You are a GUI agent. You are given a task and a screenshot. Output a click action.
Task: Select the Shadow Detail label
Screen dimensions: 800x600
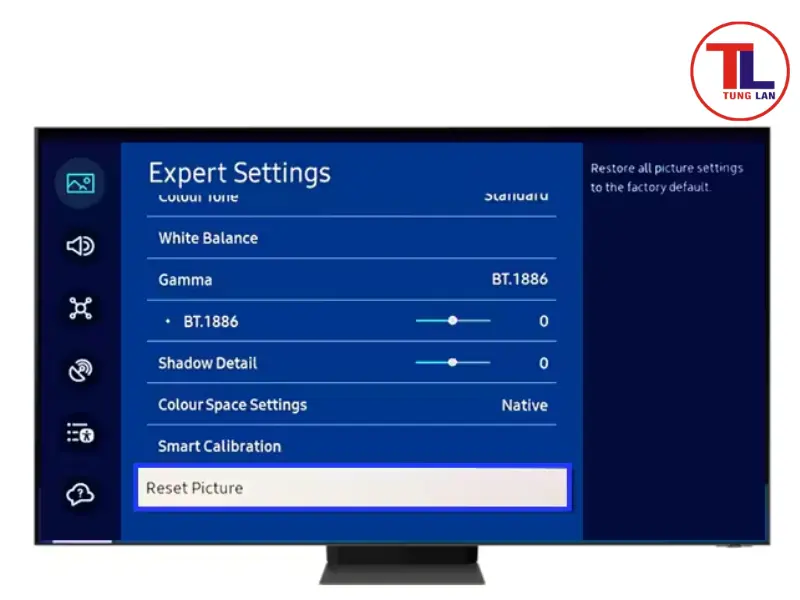(x=208, y=363)
